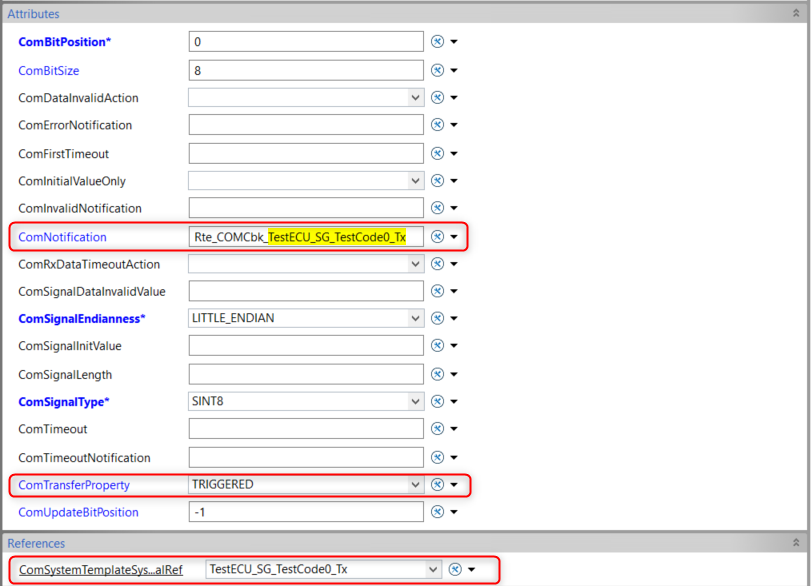Open the black arrow menu beside ComNotification
811x586 pixels.
coord(454,236)
